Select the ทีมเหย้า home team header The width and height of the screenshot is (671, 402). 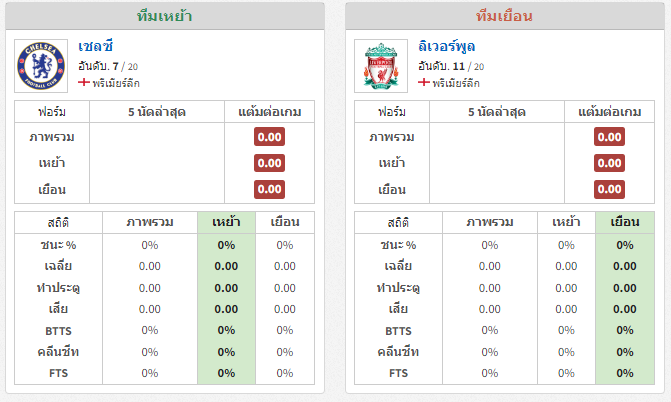click(x=165, y=16)
